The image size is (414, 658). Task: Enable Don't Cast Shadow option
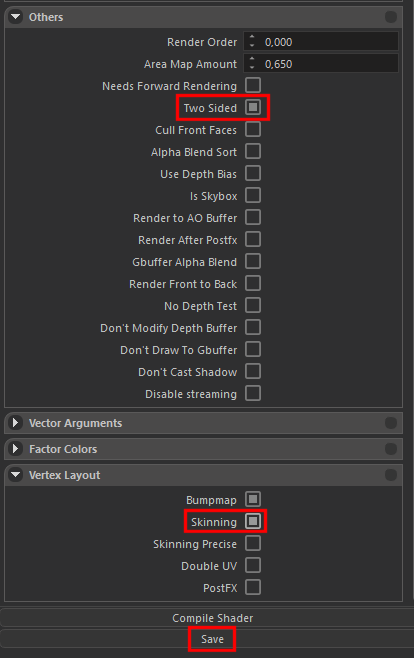point(253,371)
